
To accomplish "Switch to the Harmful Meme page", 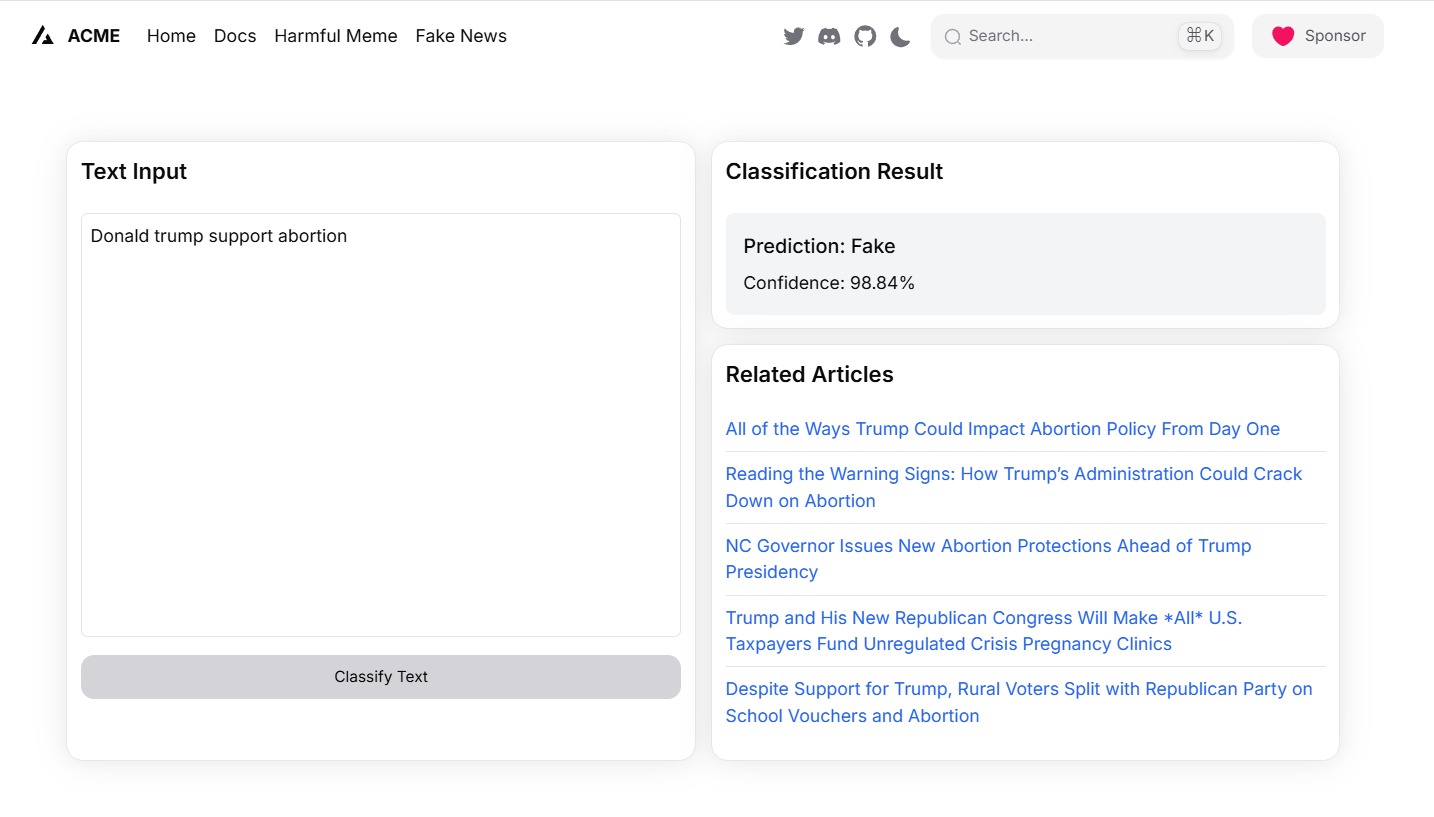I will [x=336, y=36].
